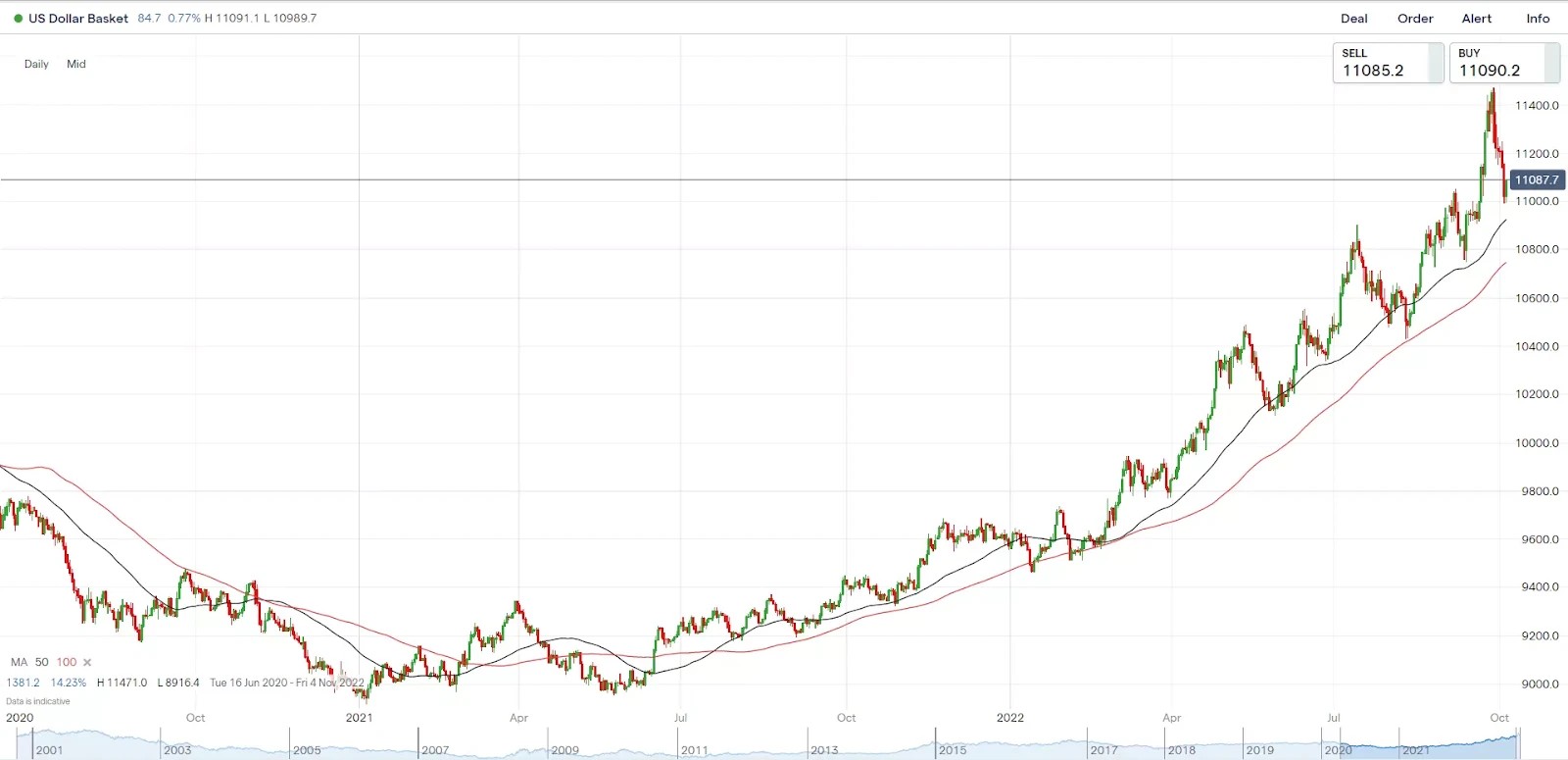Jump to 2007 in the overview strip
This screenshot has height=760, width=1568.
[435, 750]
